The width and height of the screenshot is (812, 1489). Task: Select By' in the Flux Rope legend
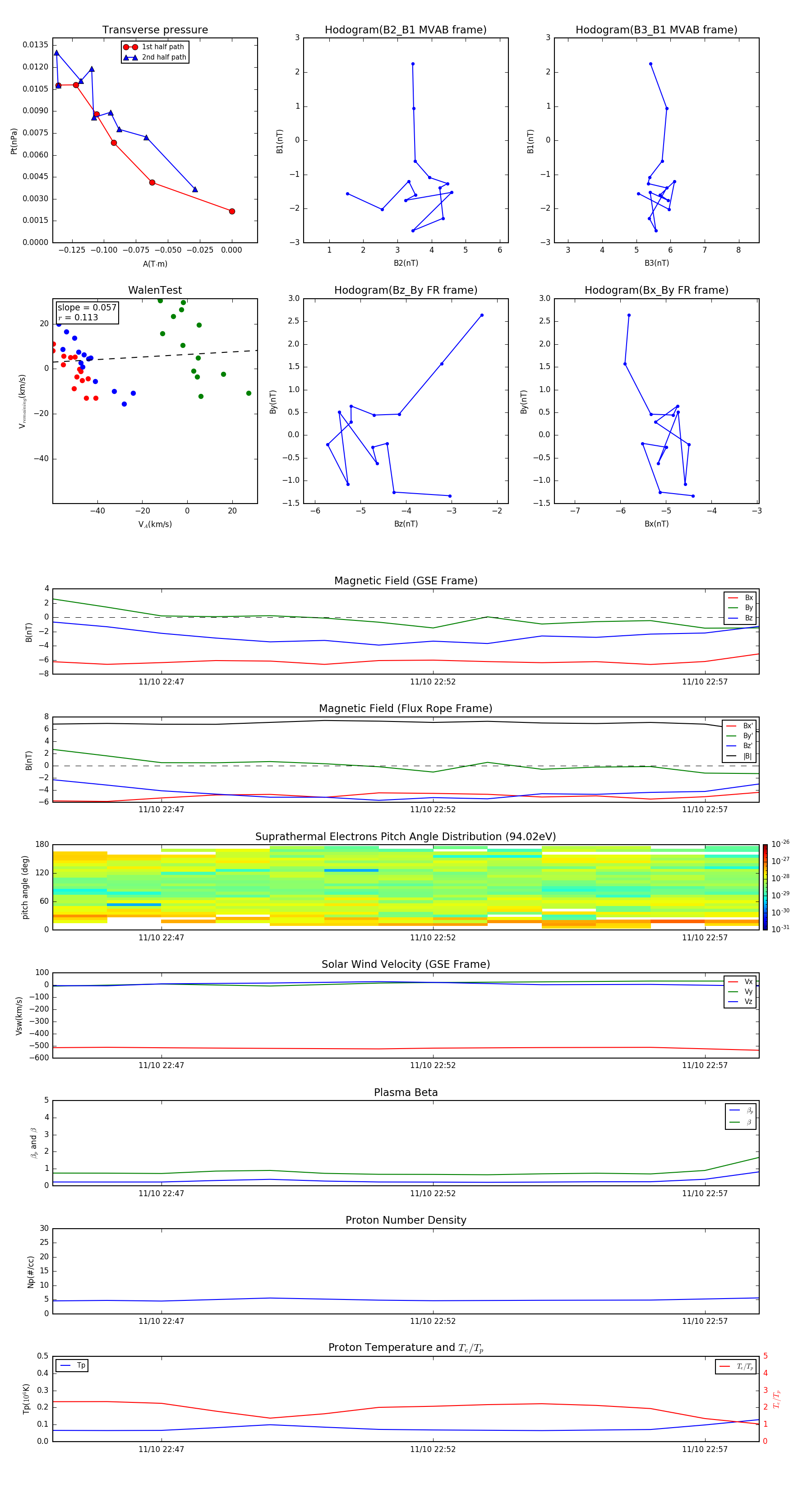pos(740,736)
